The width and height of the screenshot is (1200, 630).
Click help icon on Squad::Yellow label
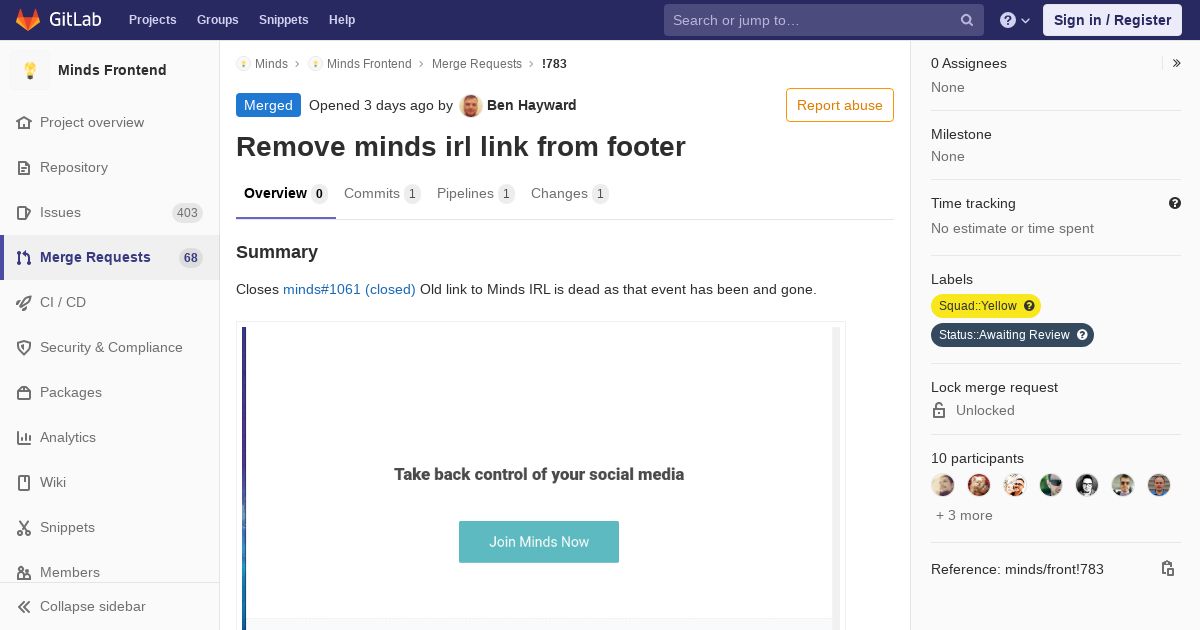point(1029,306)
